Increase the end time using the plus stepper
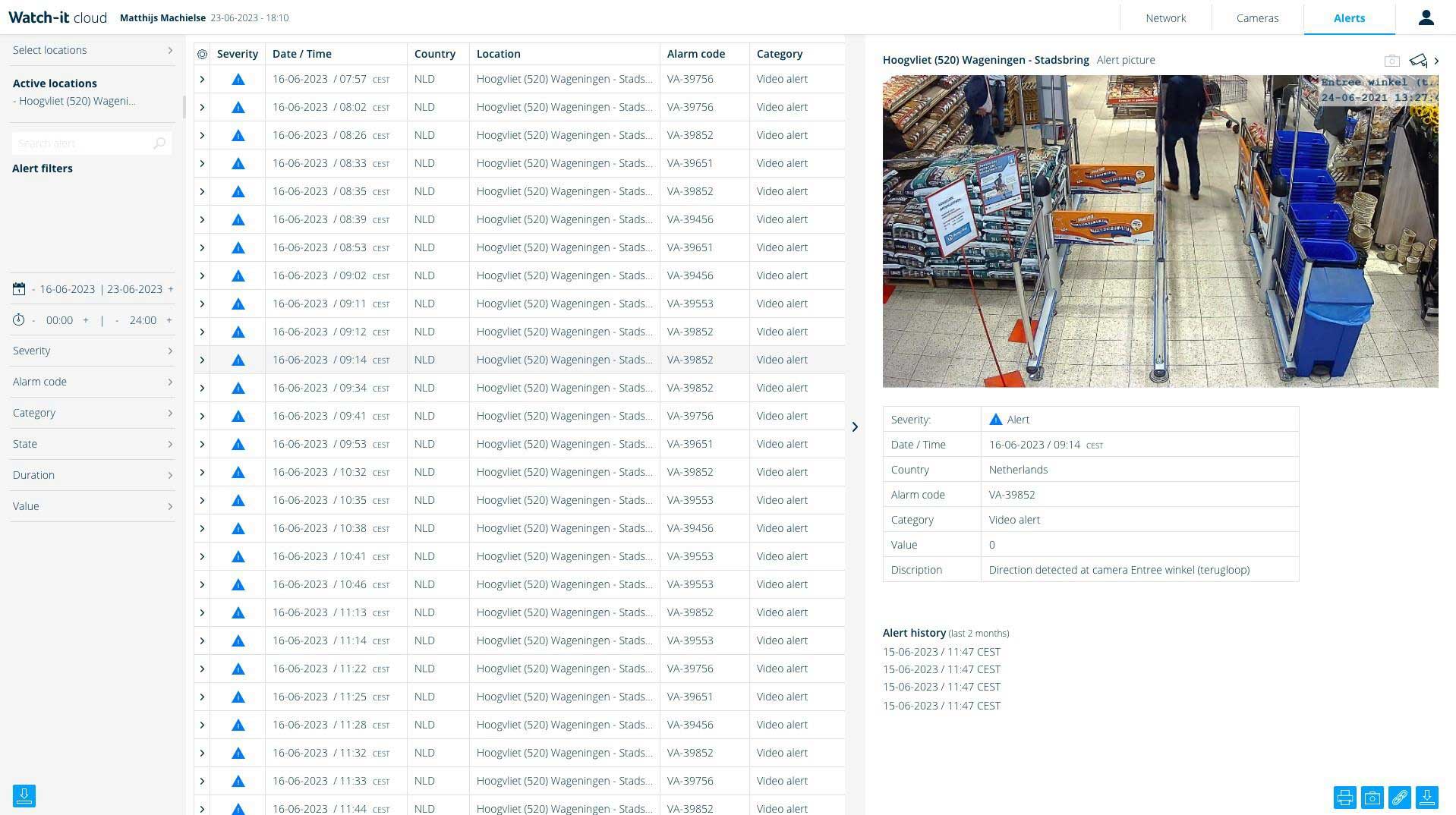The image size is (1456, 815). point(170,320)
